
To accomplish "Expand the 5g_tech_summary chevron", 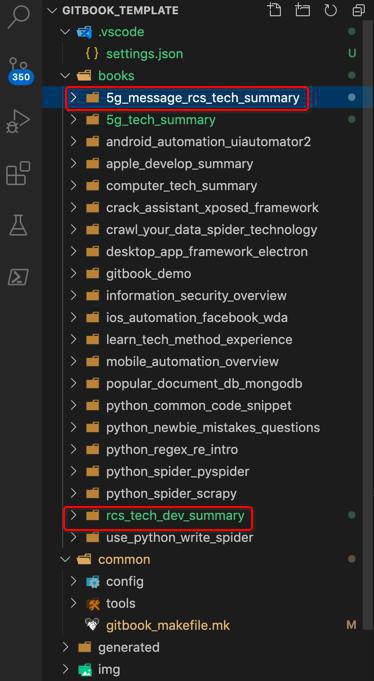I will tap(73, 119).
